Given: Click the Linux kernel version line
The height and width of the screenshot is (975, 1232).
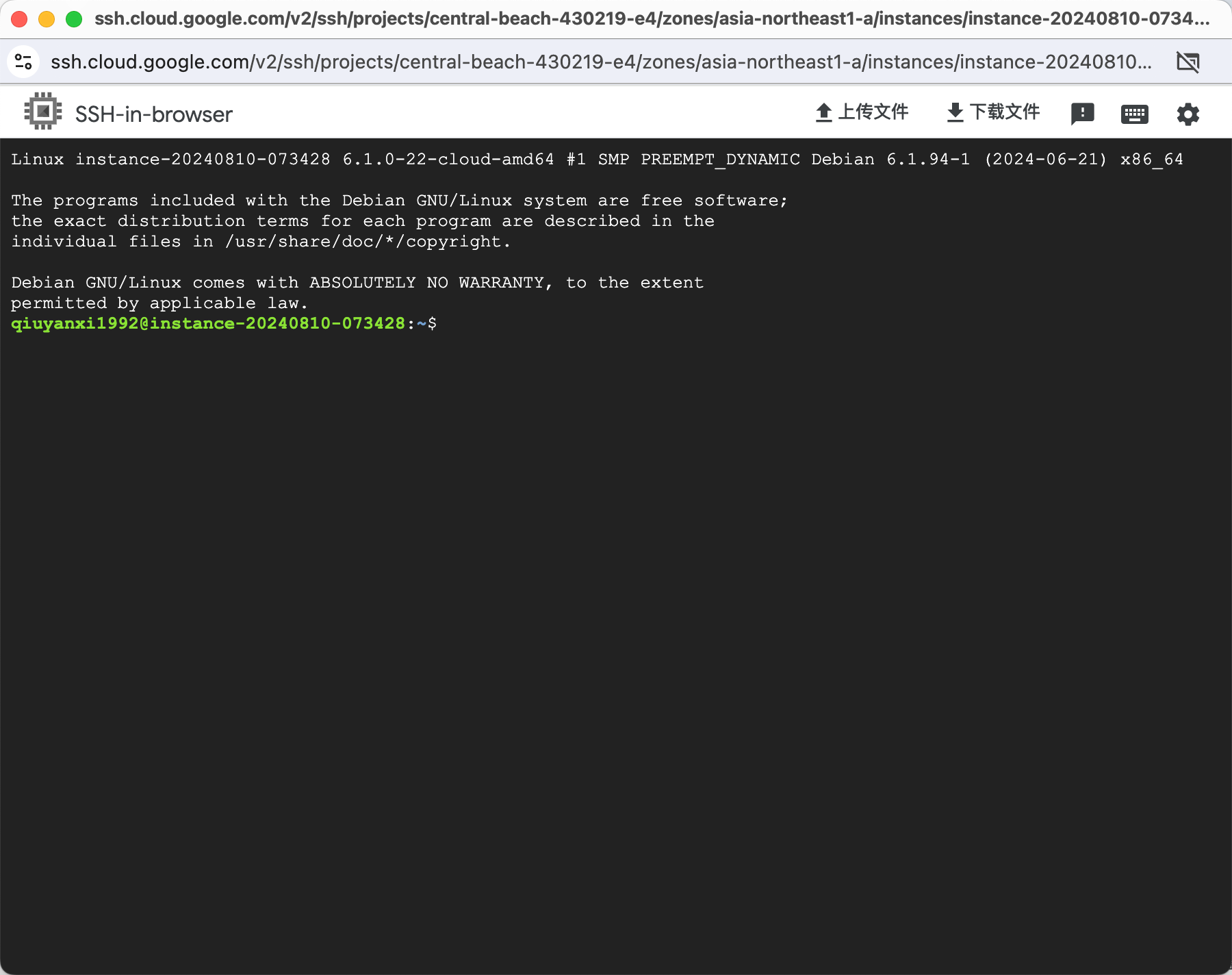Looking at the screenshot, I should [597, 160].
